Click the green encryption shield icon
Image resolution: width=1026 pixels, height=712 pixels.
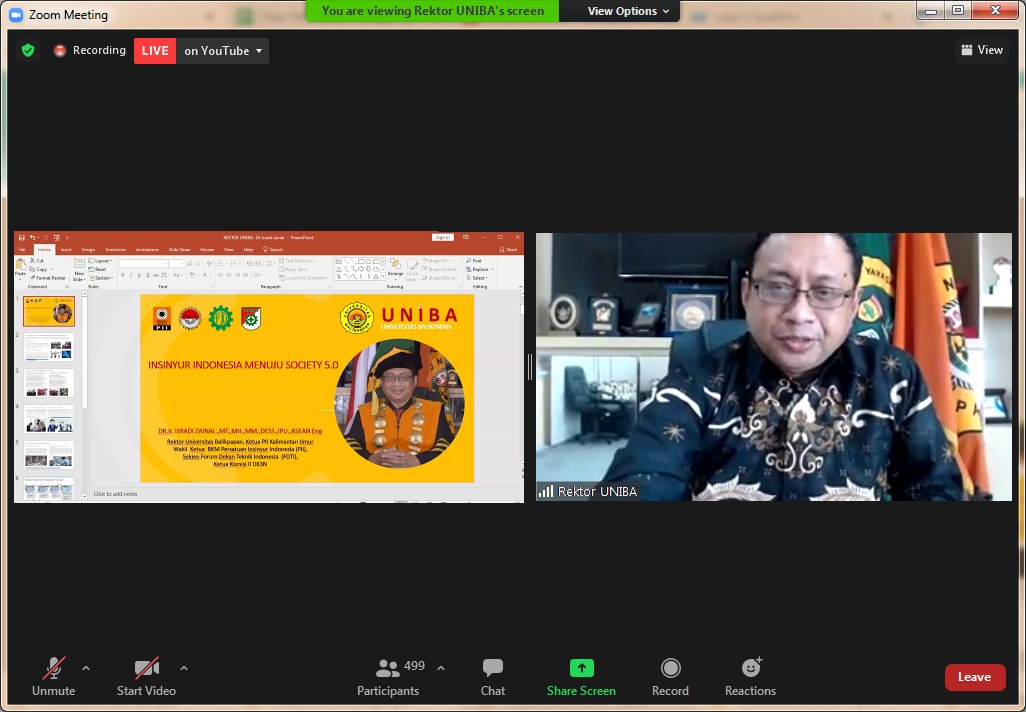(x=28, y=50)
